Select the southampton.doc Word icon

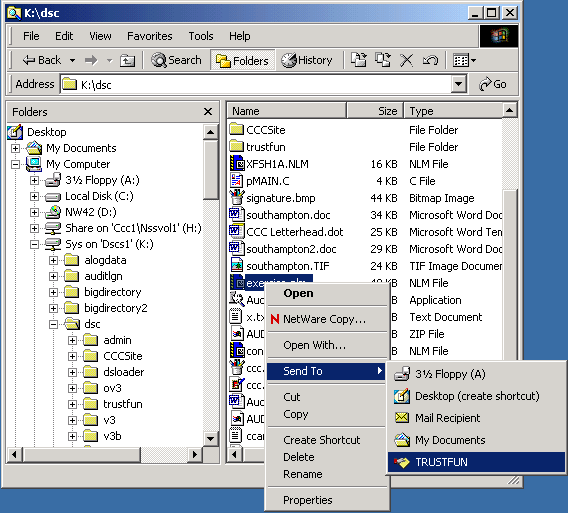(x=237, y=214)
